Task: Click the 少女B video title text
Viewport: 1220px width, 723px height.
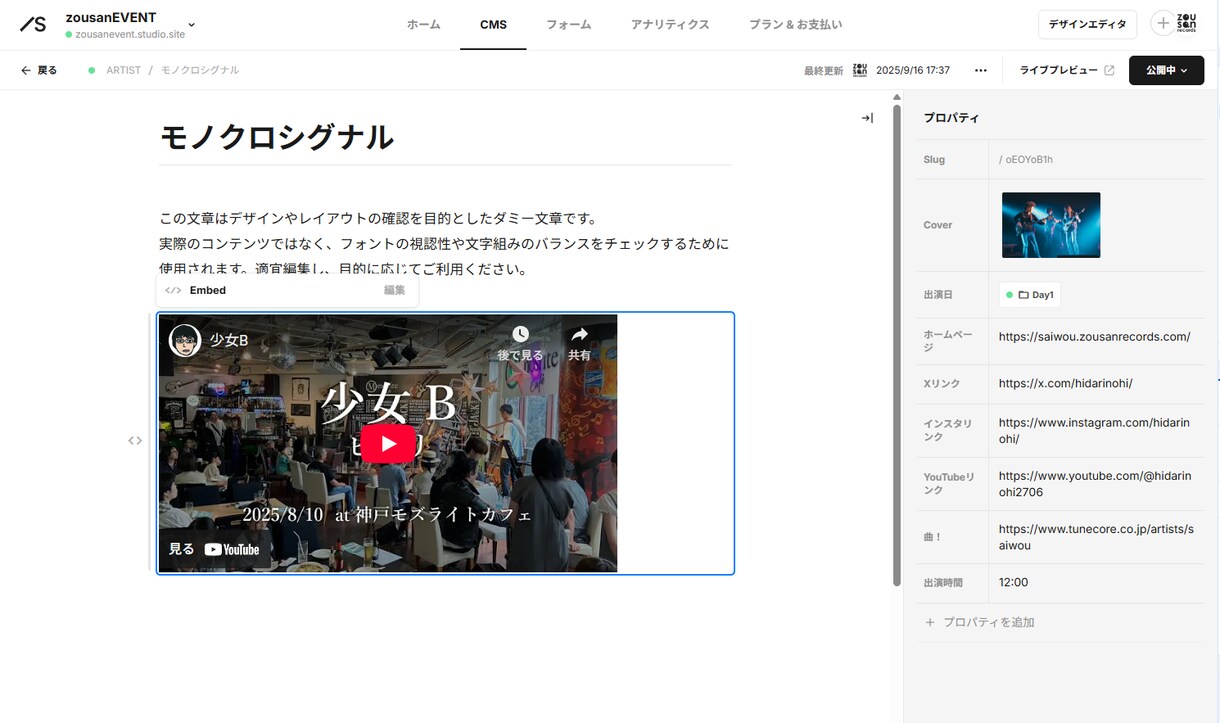Action: [x=229, y=340]
